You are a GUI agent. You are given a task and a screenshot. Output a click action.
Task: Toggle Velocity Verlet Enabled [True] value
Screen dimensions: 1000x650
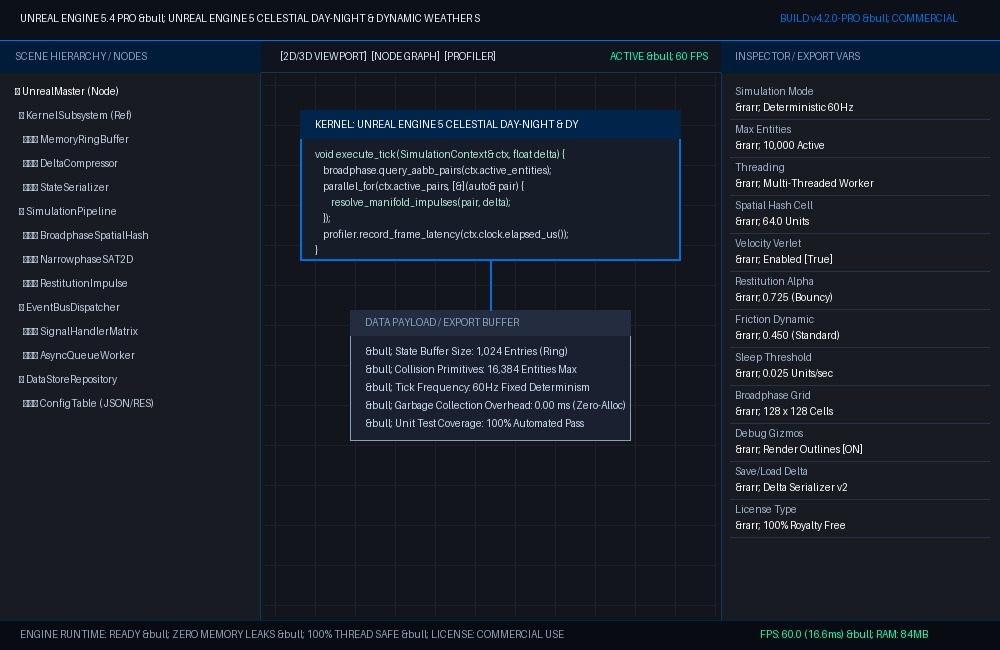[784, 260]
